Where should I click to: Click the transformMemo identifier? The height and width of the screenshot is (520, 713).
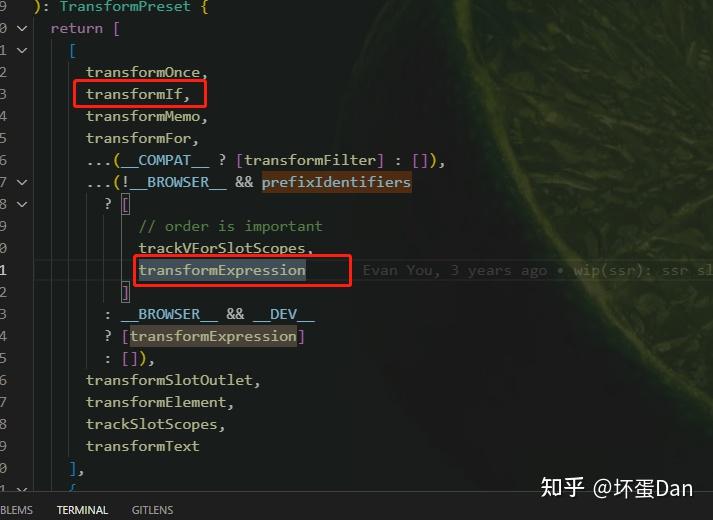143,116
